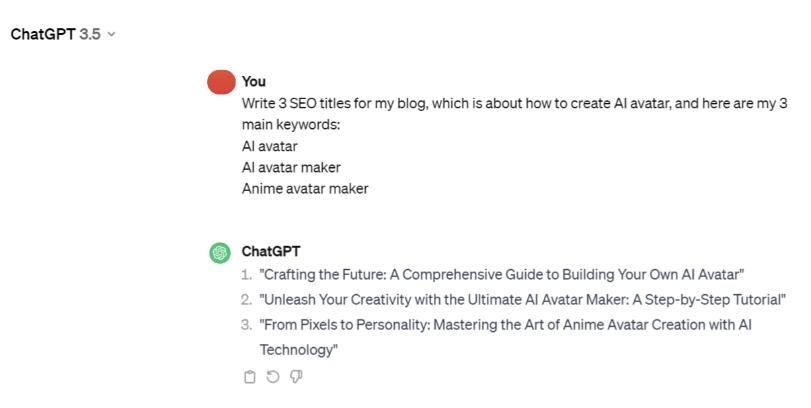Expand the chevron next to 3.5
The width and height of the screenshot is (811, 408).
click(111, 34)
